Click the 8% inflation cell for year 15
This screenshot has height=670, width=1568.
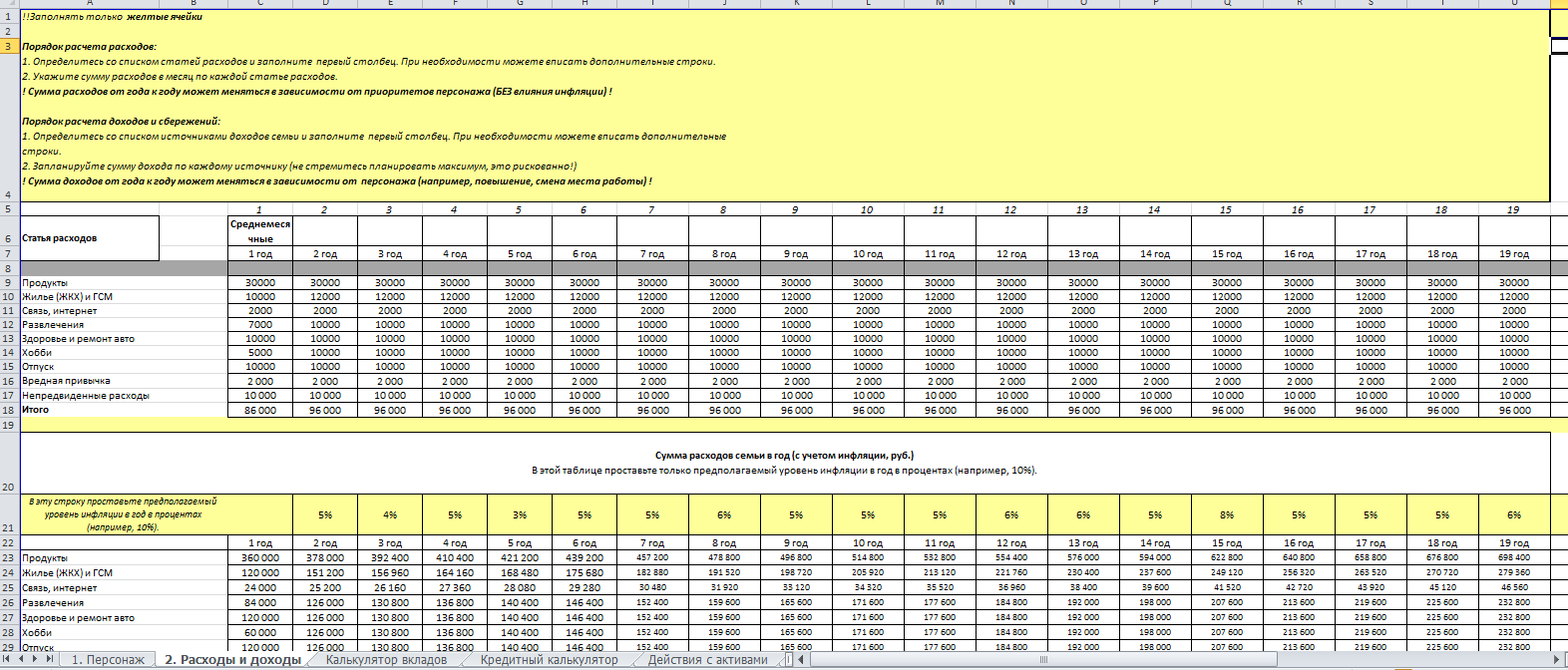click(x=1227, y=514)
